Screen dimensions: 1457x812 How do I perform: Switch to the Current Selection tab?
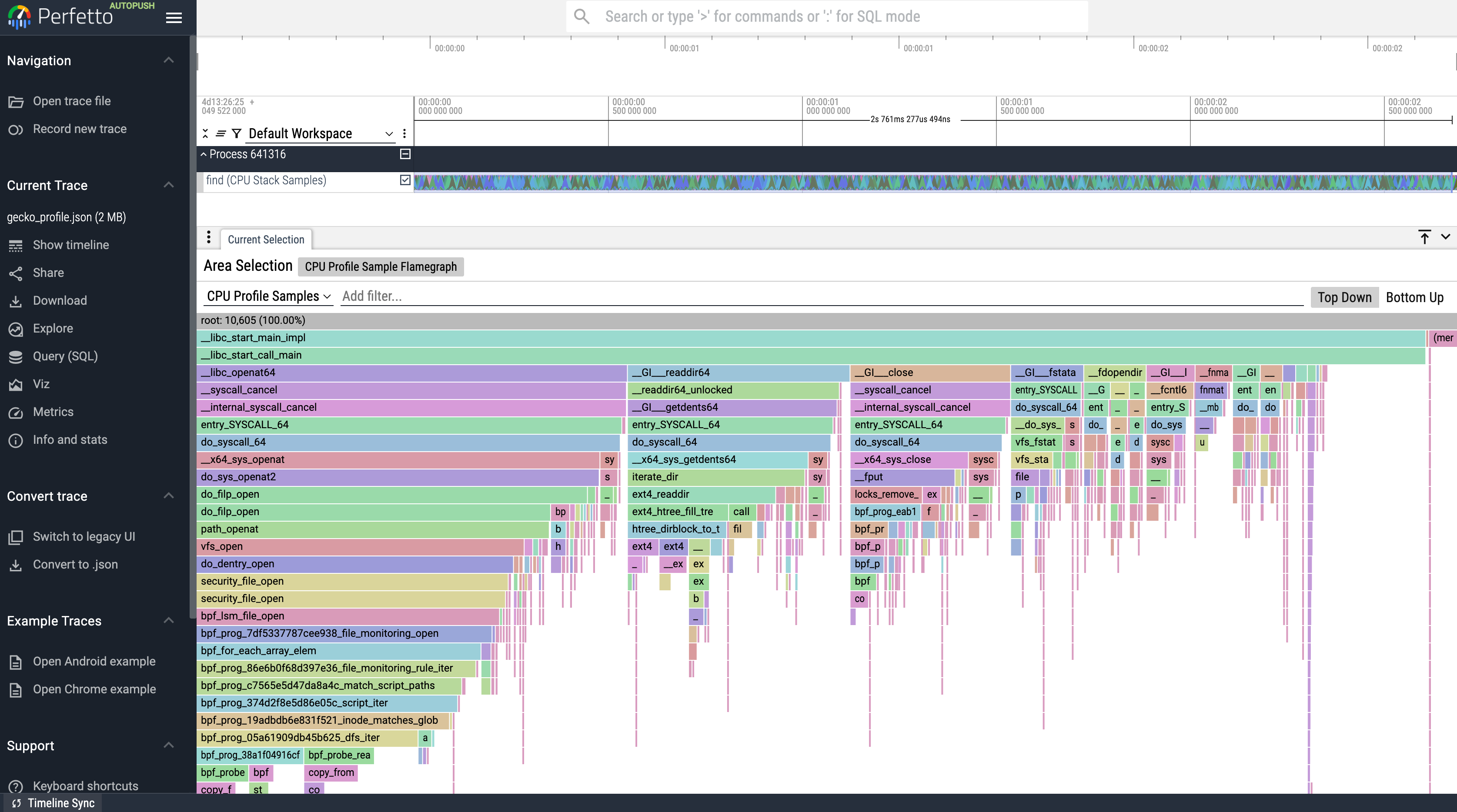click(266, 239)
